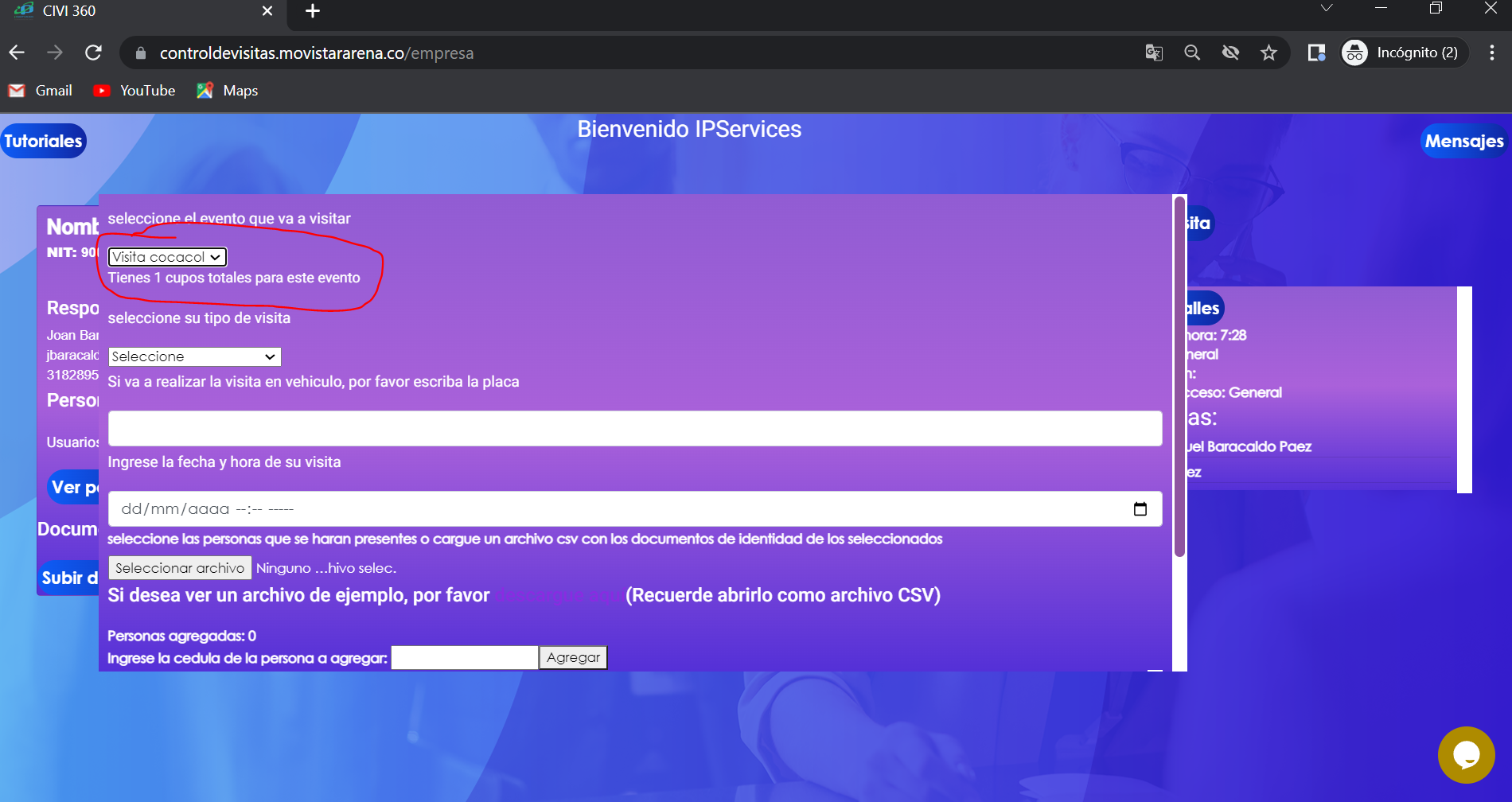Click the address bar URL
This screenshot has height=802, width=1512.
316,53
